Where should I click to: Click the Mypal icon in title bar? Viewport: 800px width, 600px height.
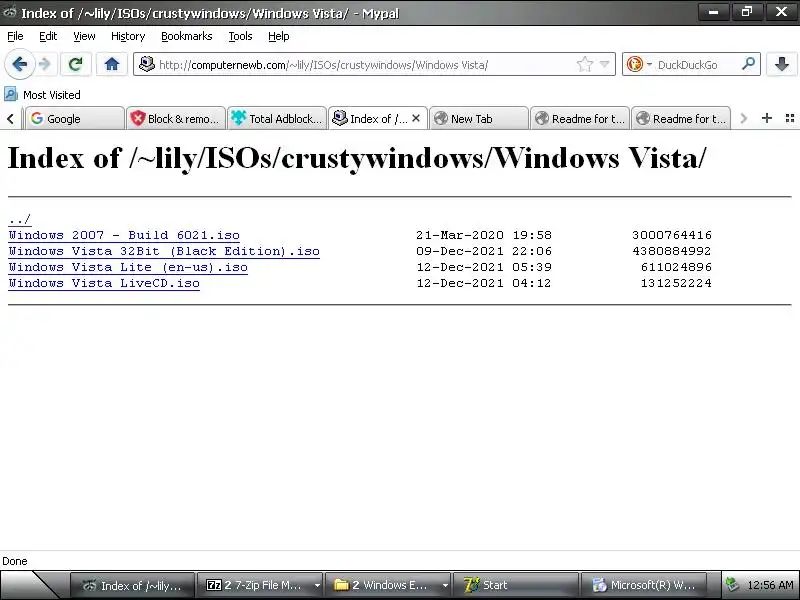(9, 12)
